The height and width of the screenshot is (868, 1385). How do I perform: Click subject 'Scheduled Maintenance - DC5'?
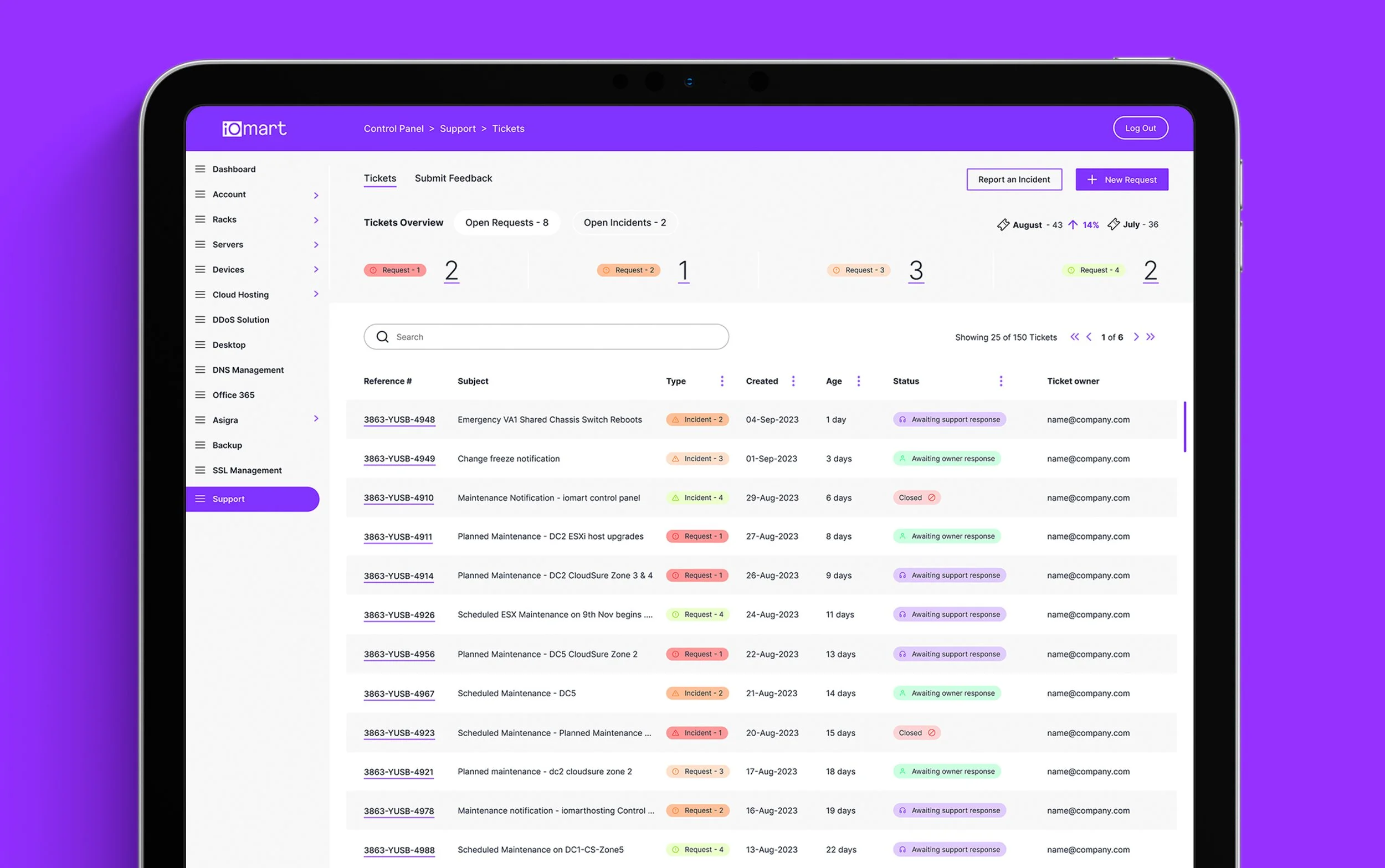516,694
